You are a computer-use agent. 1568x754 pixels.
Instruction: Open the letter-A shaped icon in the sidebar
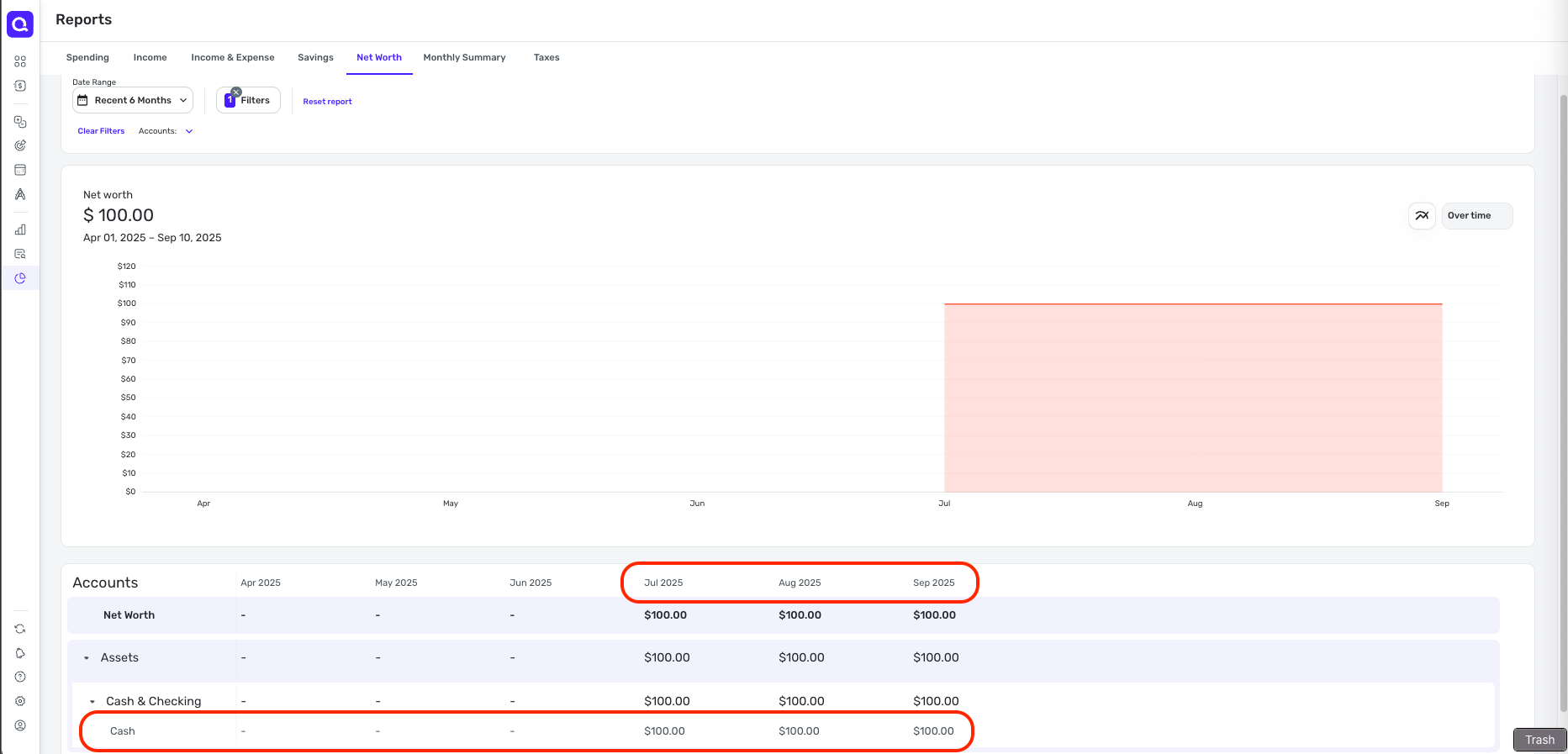(20, 194)
